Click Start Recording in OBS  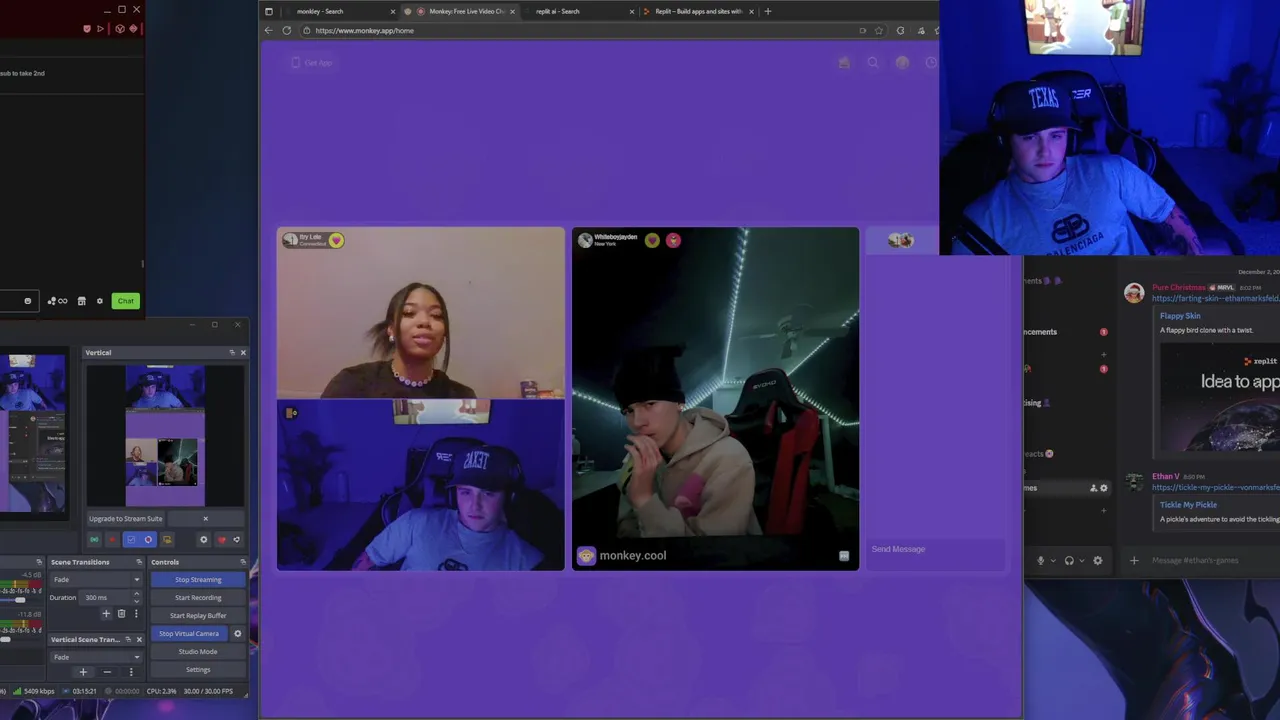[x=198, y=598]
